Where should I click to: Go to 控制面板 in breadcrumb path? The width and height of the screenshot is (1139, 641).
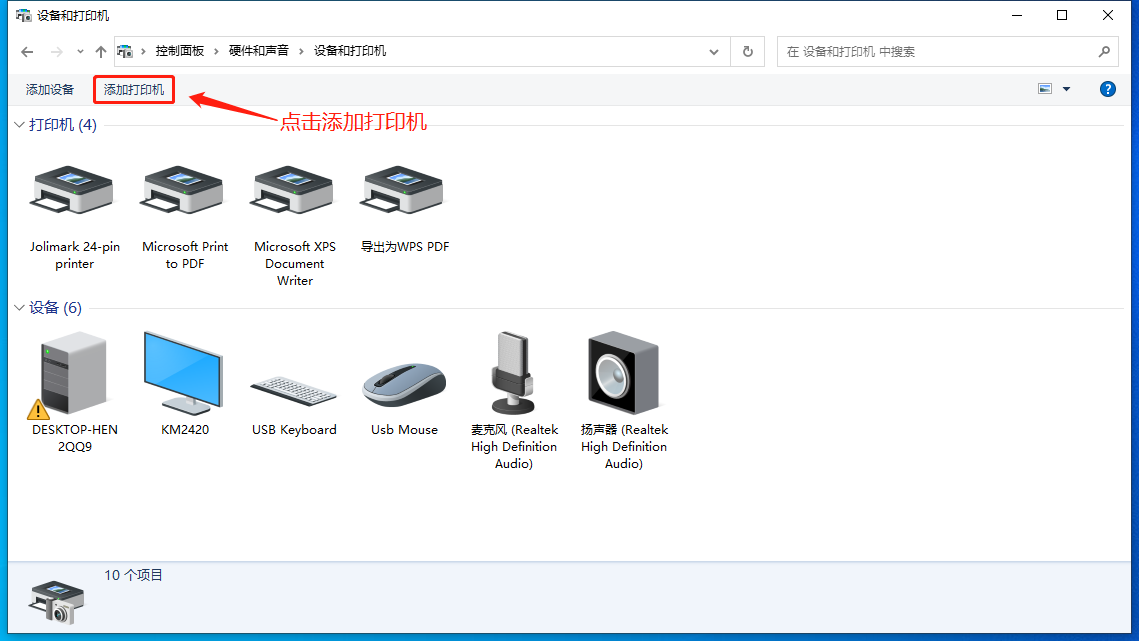click(179, 51)
